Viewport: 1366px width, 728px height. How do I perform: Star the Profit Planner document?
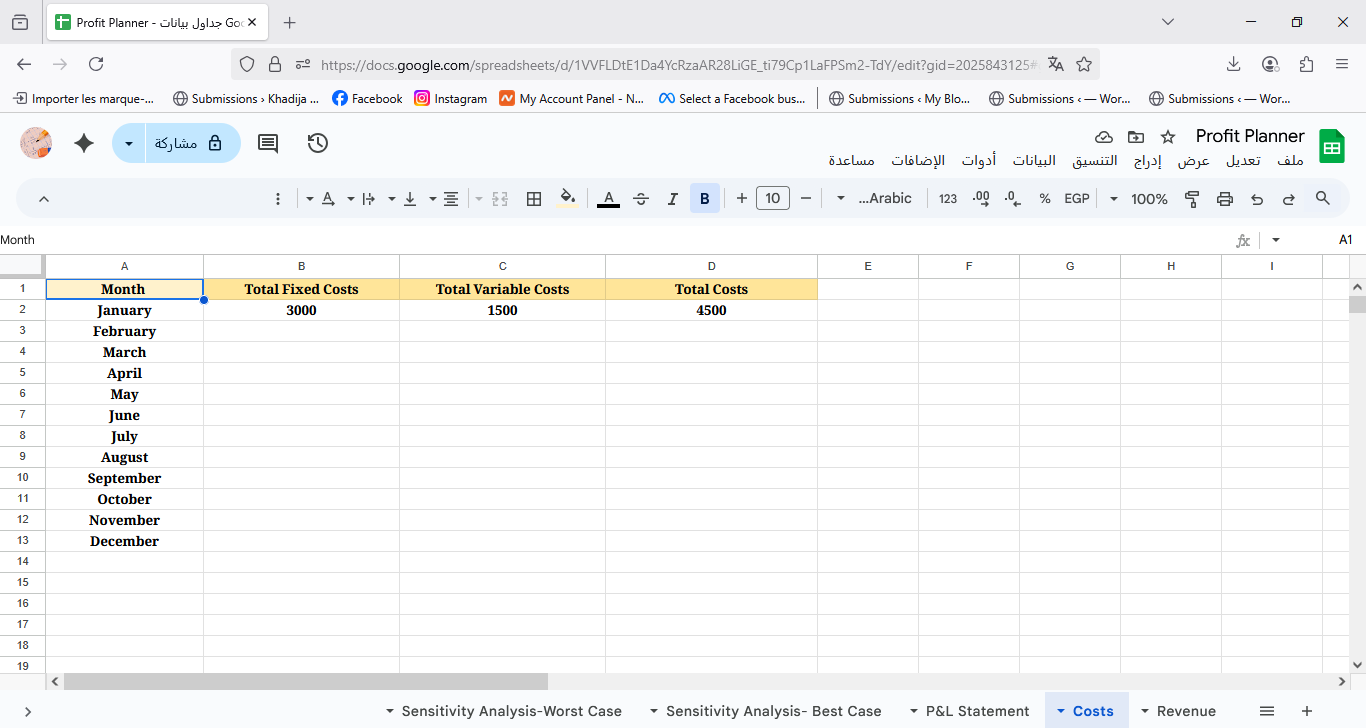point(1167,137)
